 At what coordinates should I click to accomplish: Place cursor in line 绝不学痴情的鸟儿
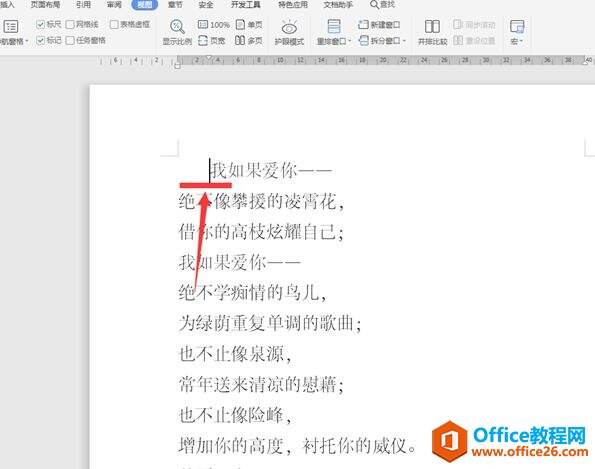(x=252, y=293)
